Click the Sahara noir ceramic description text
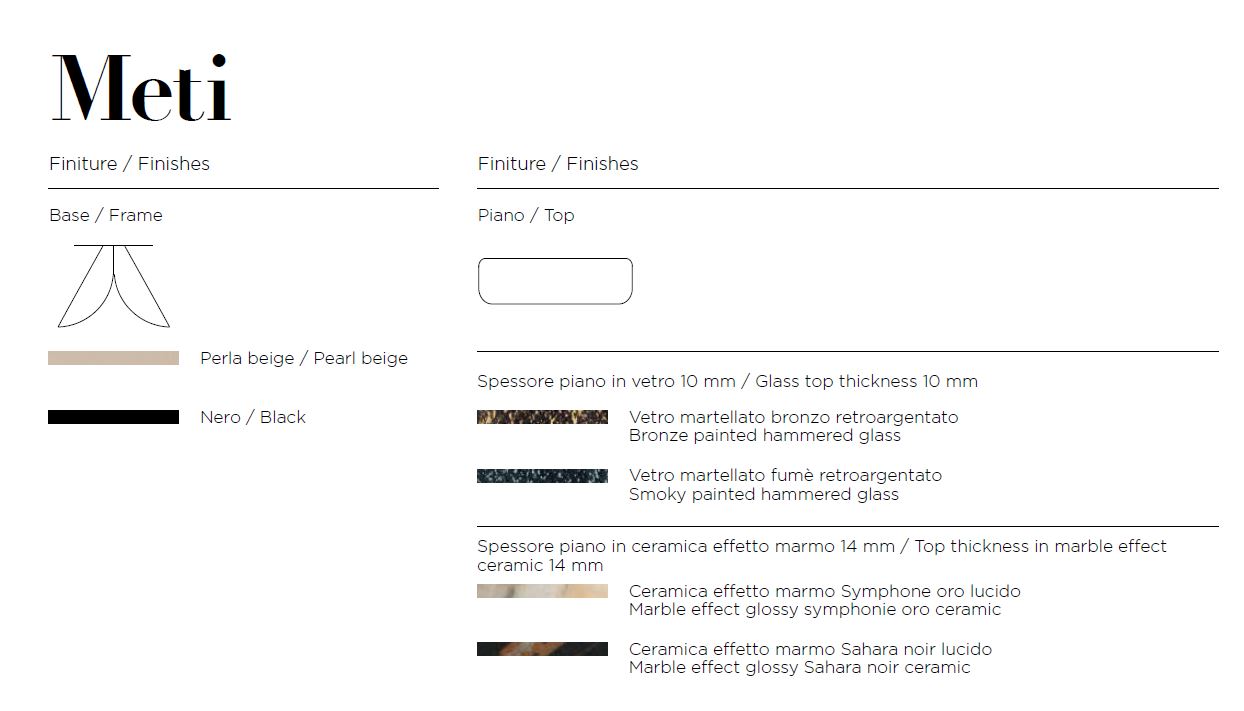This screenshot has width=1244, height=711. click(x=800, y=667)
